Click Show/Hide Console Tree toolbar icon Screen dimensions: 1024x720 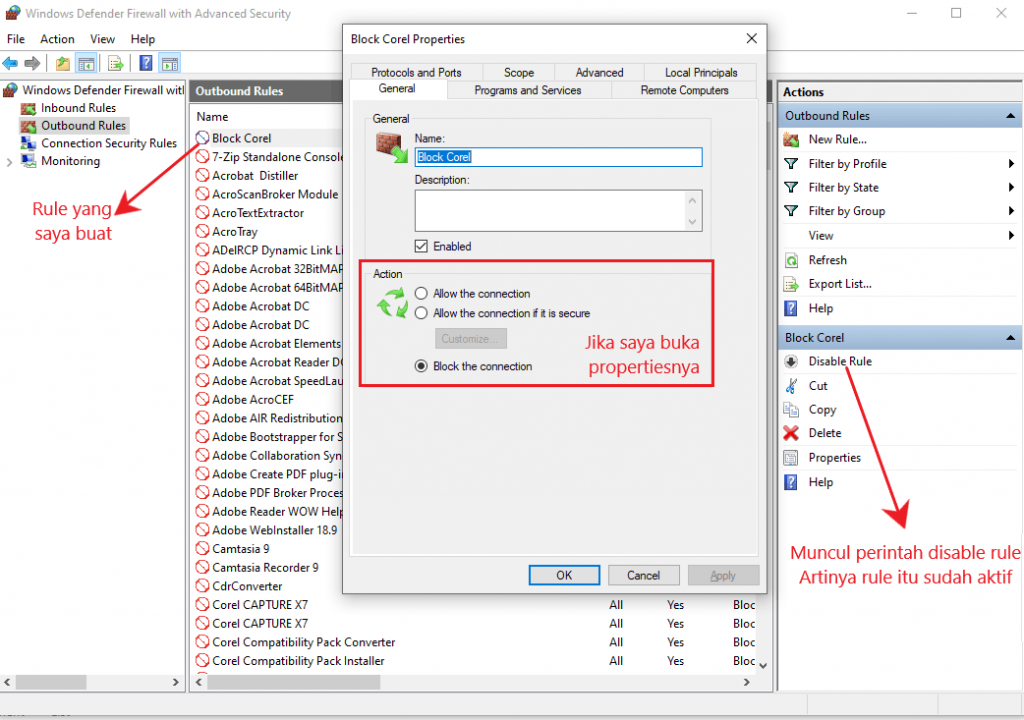(86, 63)
